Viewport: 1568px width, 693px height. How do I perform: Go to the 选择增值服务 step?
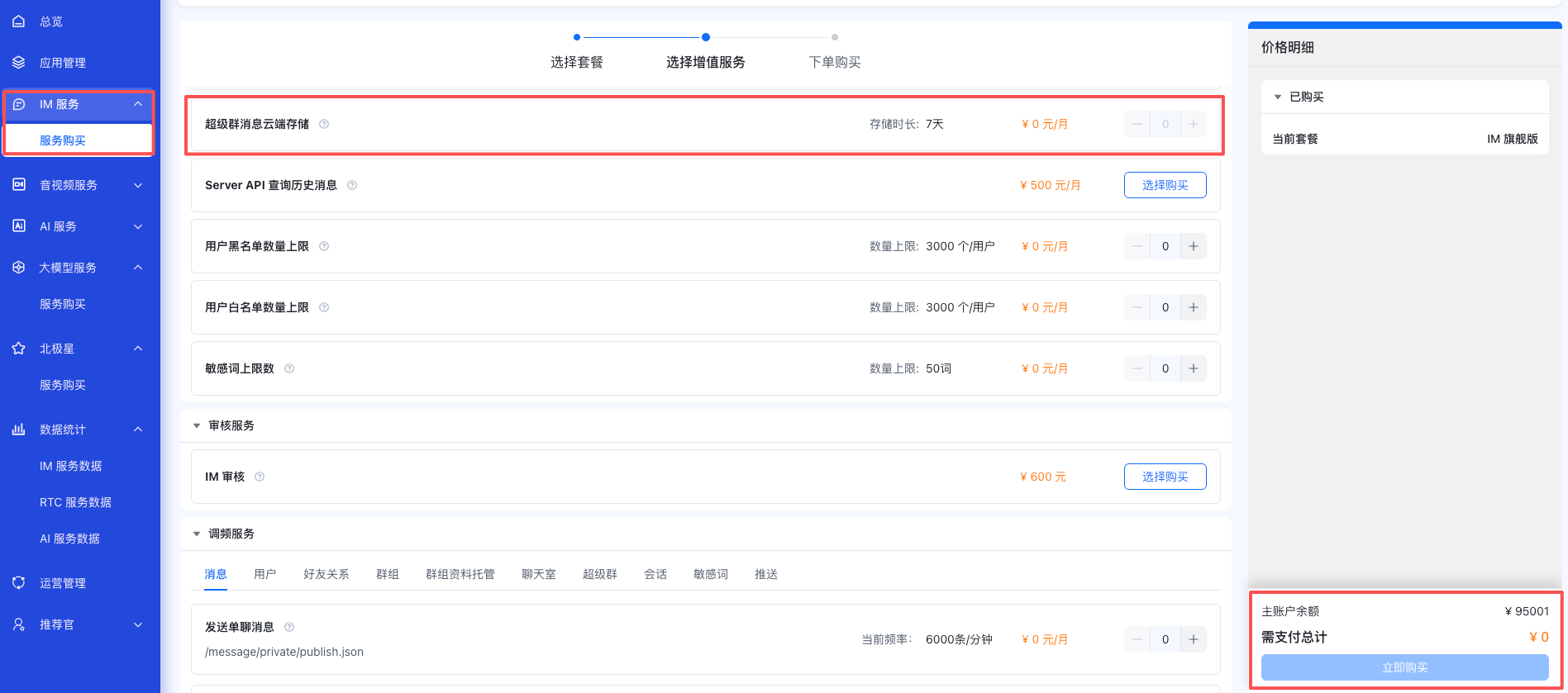click(x=706, y=62)
